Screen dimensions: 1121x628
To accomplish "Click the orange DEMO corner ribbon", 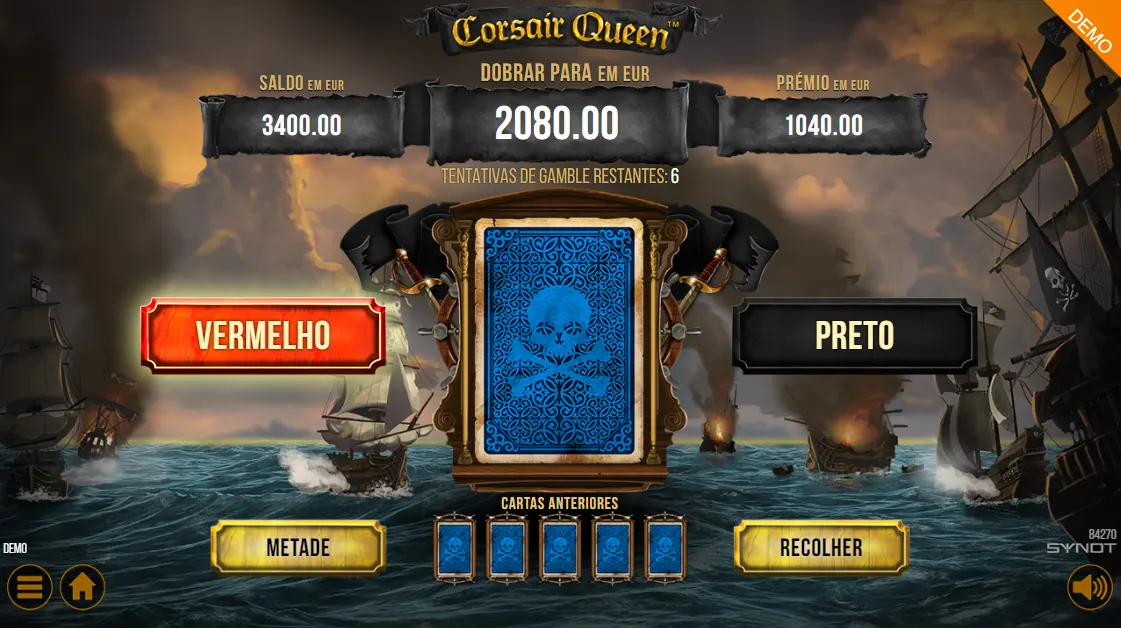I will click(x=1089, y=30).
